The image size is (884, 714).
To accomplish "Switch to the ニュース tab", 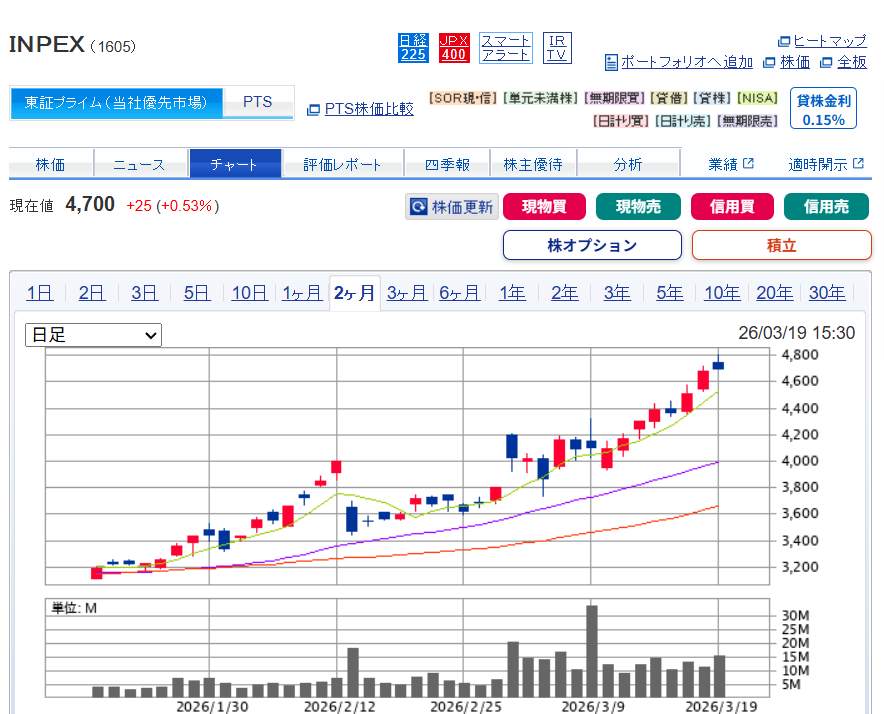I will pyautogui.click(x=140, y=164).
